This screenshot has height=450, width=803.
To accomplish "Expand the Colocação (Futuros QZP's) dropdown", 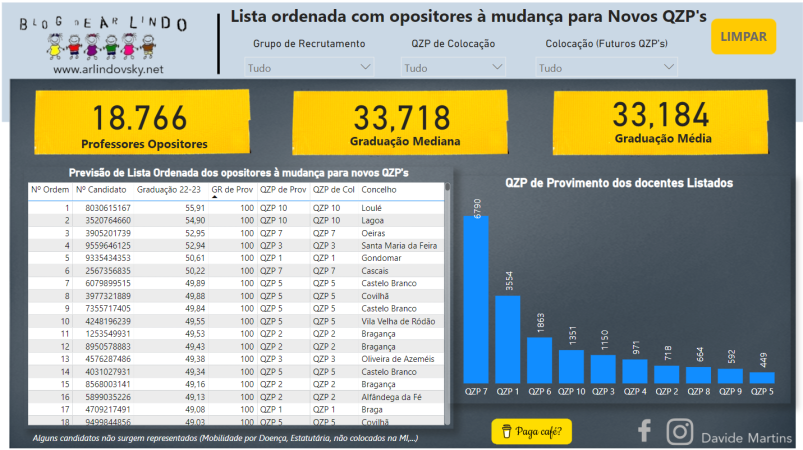I will point(606,68).
